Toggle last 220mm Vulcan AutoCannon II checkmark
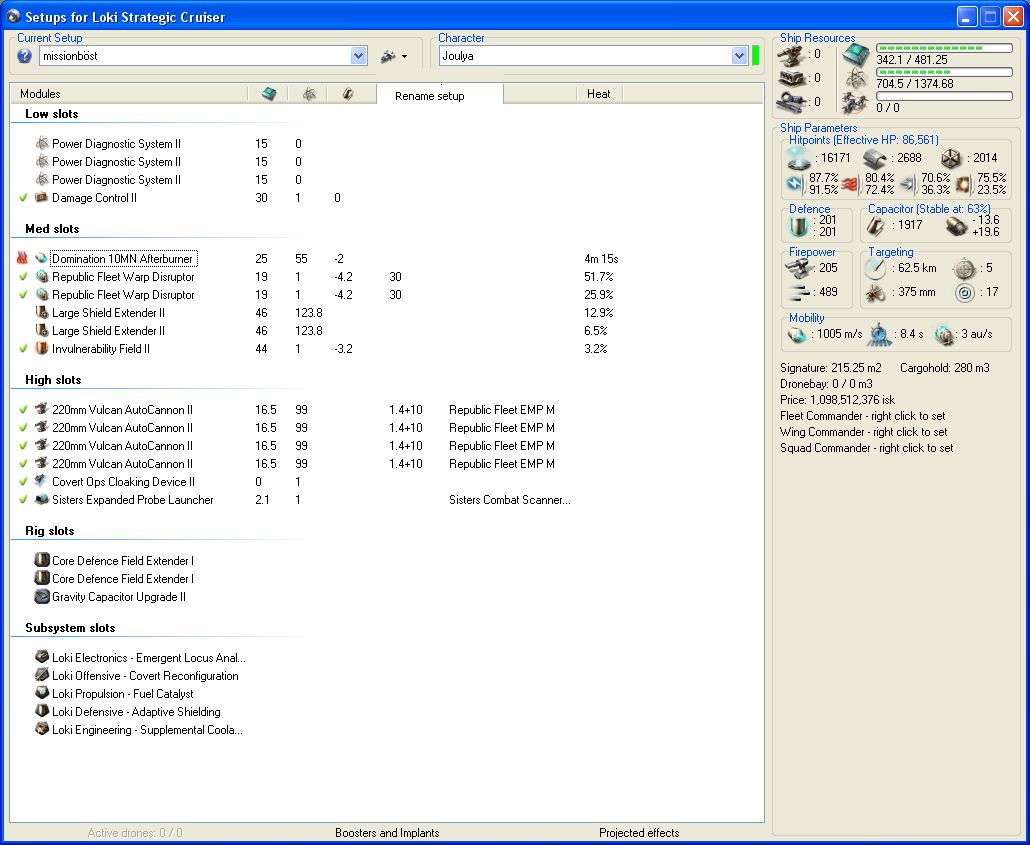This screenshot has height=845, width=1030. pyautogui.click(x=24, y=463)
